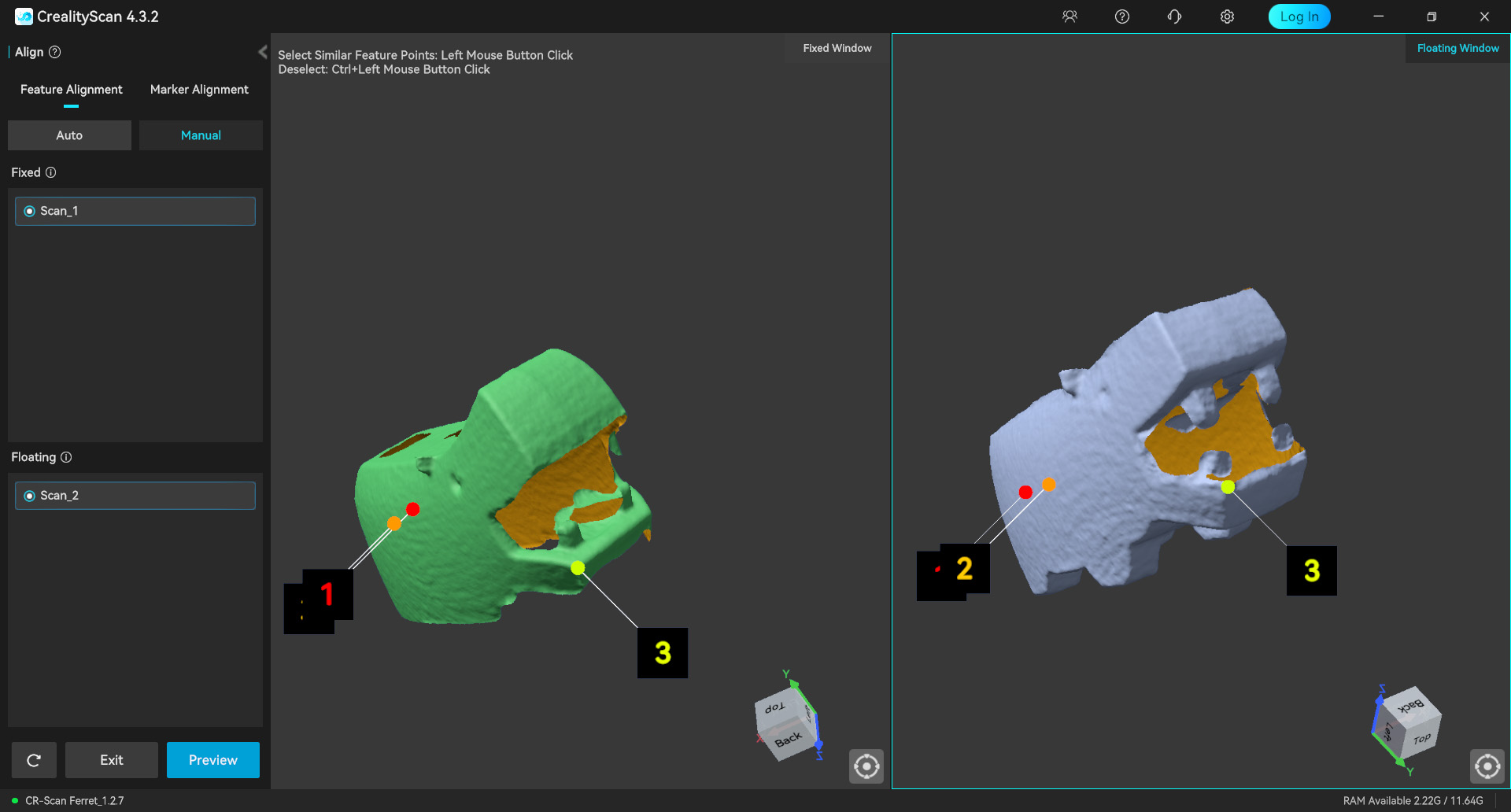Switch to Feature Alignment tab
1511x812 pixels.
(71, 90)
